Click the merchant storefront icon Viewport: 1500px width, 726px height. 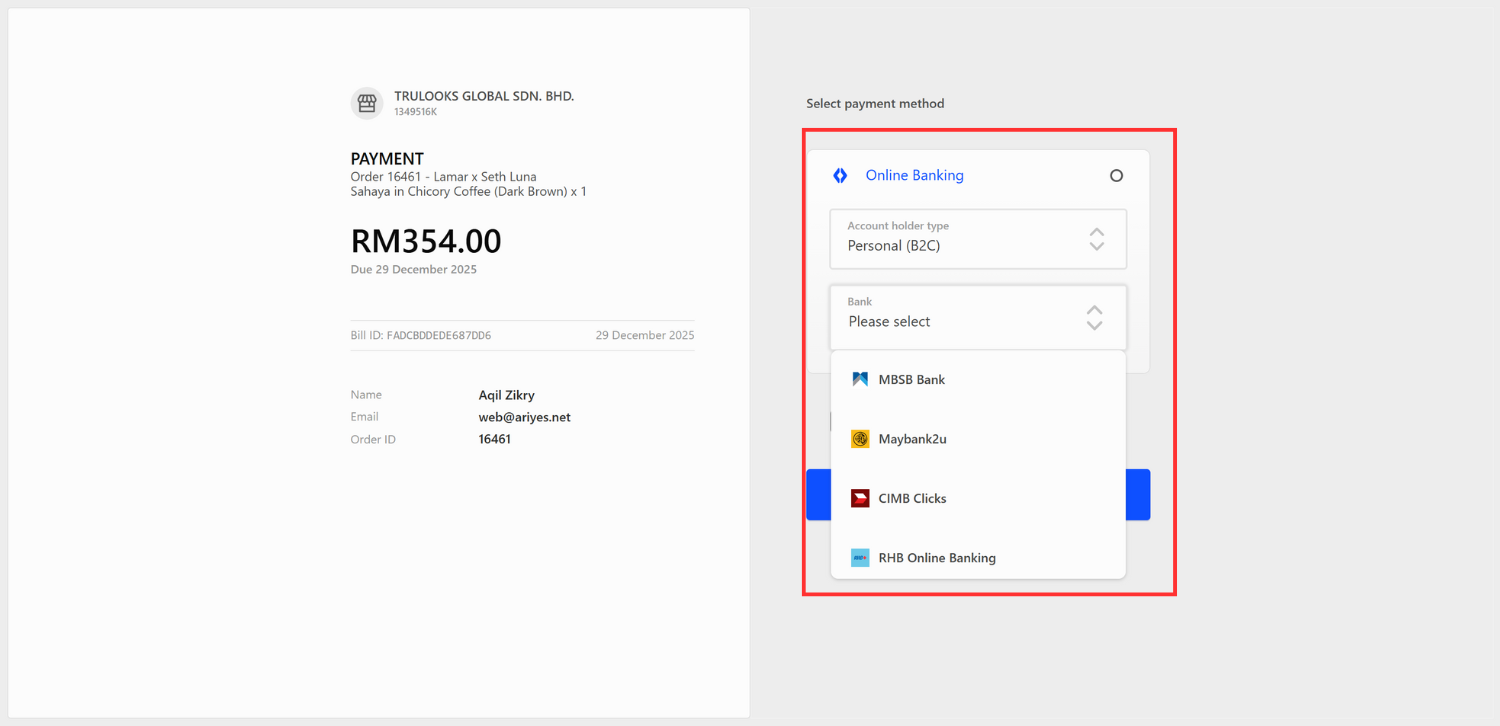367,103
